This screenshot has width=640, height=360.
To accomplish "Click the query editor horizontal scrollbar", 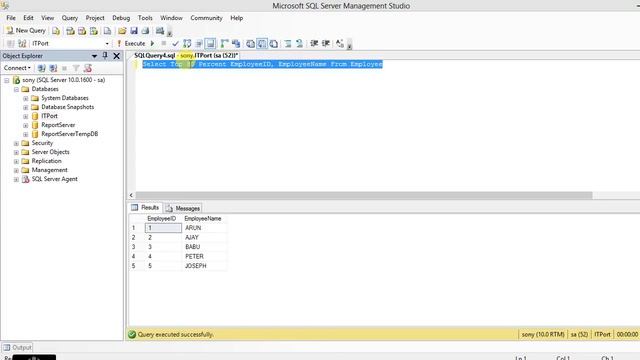I will (364, 195).
